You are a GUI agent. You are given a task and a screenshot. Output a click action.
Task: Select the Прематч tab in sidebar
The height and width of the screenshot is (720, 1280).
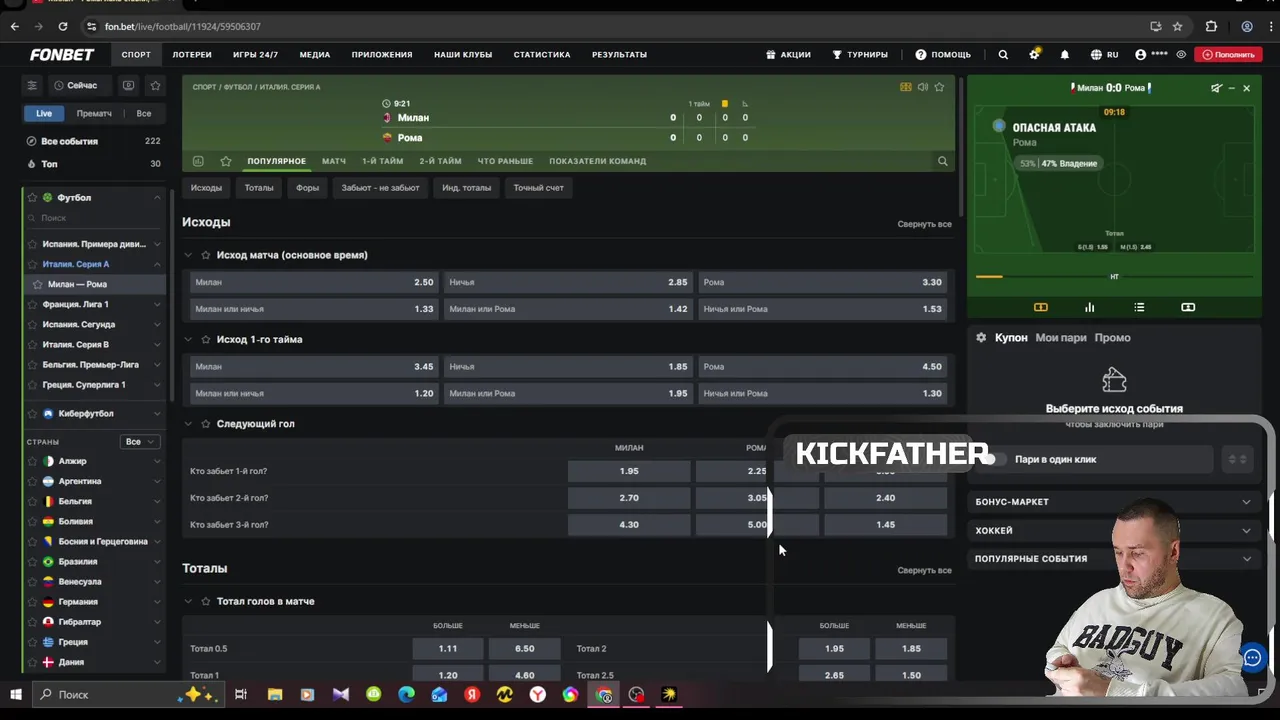(94, 113)
